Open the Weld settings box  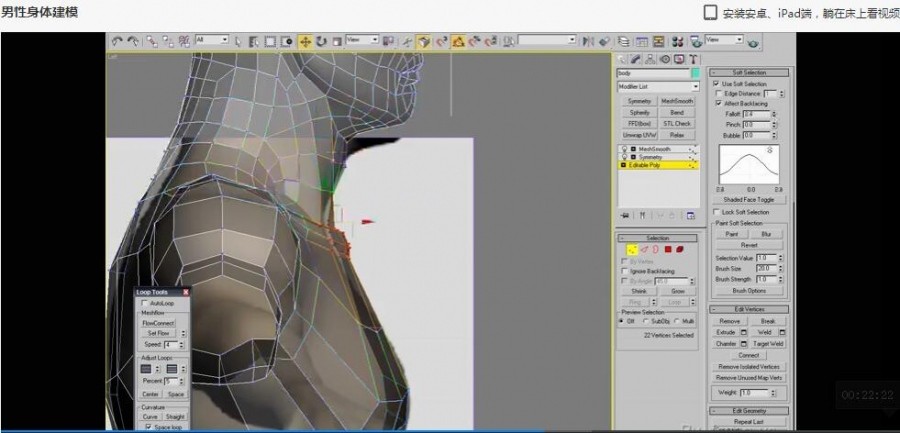pos(782,332)
